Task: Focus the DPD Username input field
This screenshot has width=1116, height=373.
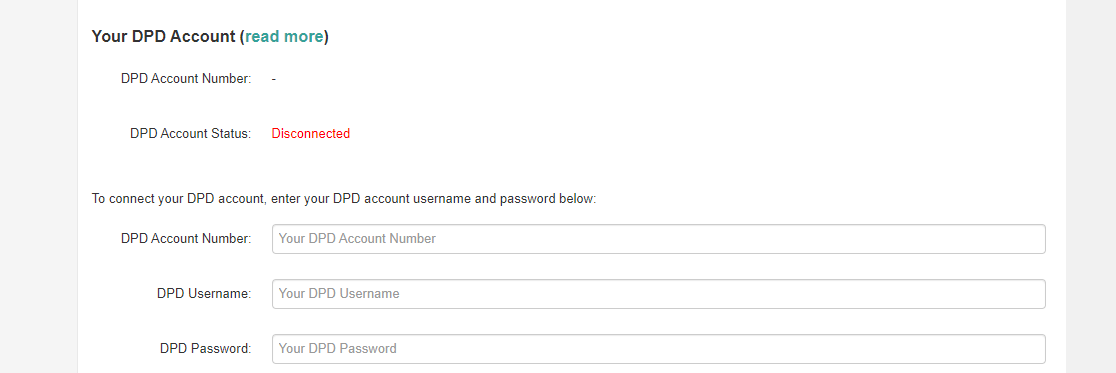Action: coord(658,294)
